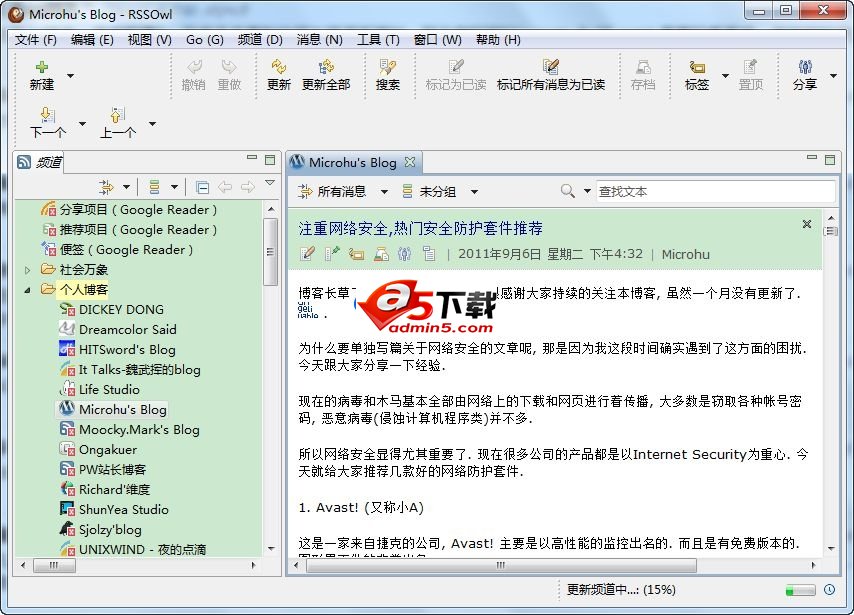This screenshot has width=854, height=615.
Task: Click the 置顶 (Sticky) toolbar icon
Action: 751,67
